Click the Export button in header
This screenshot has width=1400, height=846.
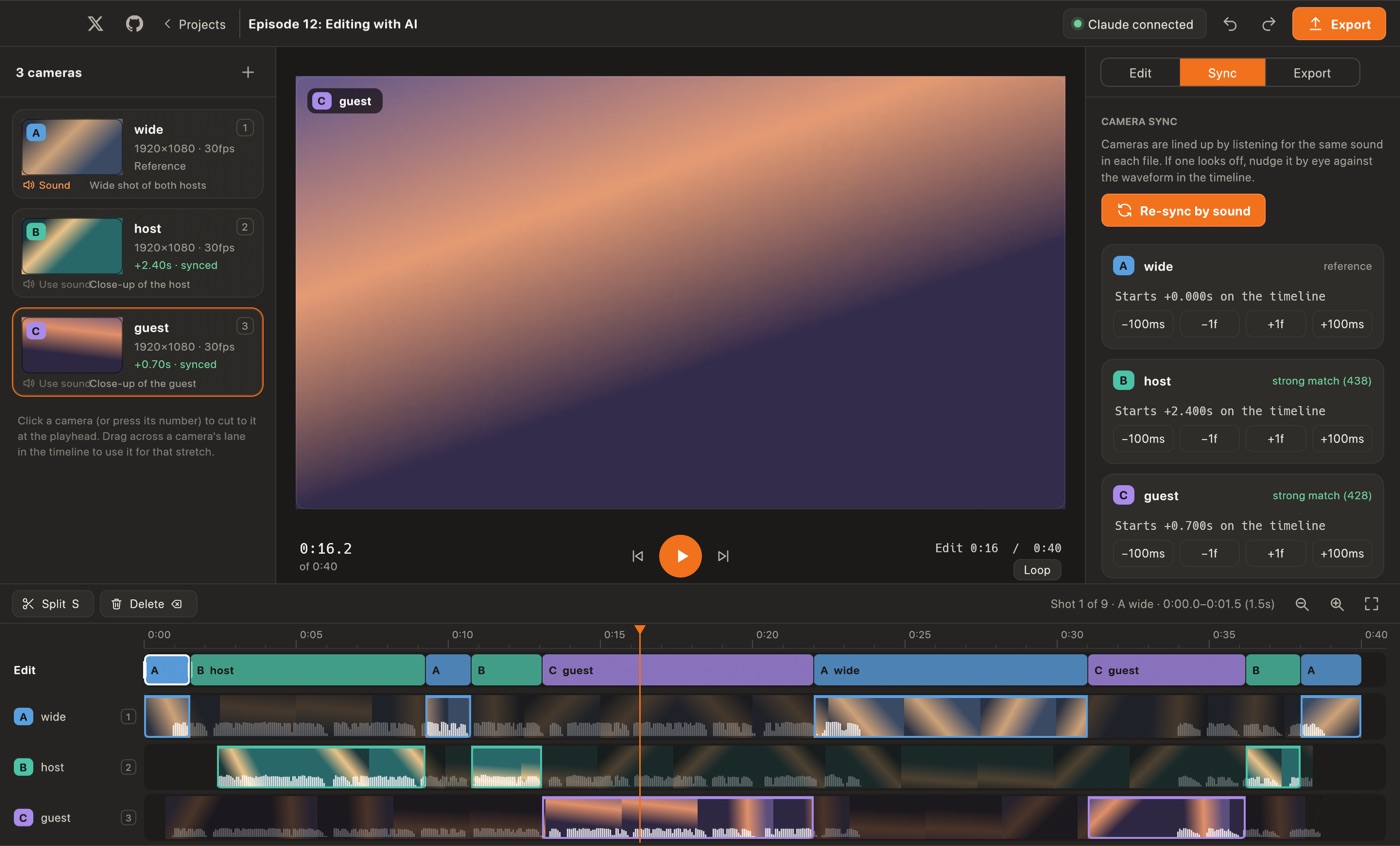click(1338, 24)
